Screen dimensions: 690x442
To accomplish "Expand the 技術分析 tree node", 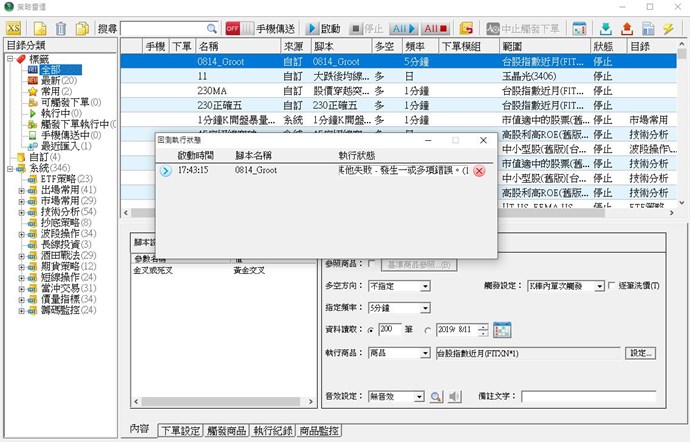I will pyautogui.click(x=21, y=212).
